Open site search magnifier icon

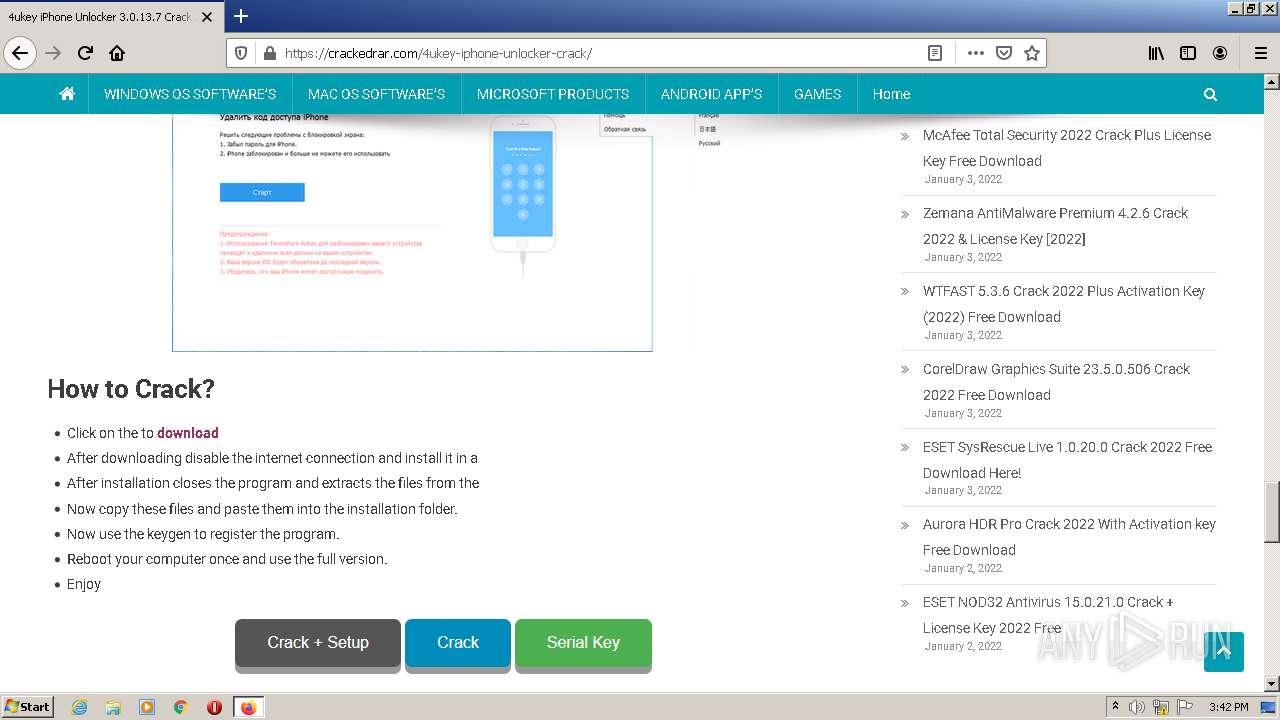(x=1210, y=94)
